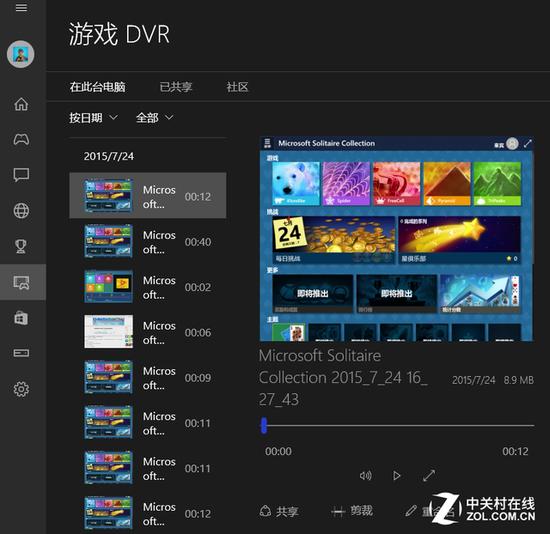Expand the 全部 filter dropdown

coord(154,118)
